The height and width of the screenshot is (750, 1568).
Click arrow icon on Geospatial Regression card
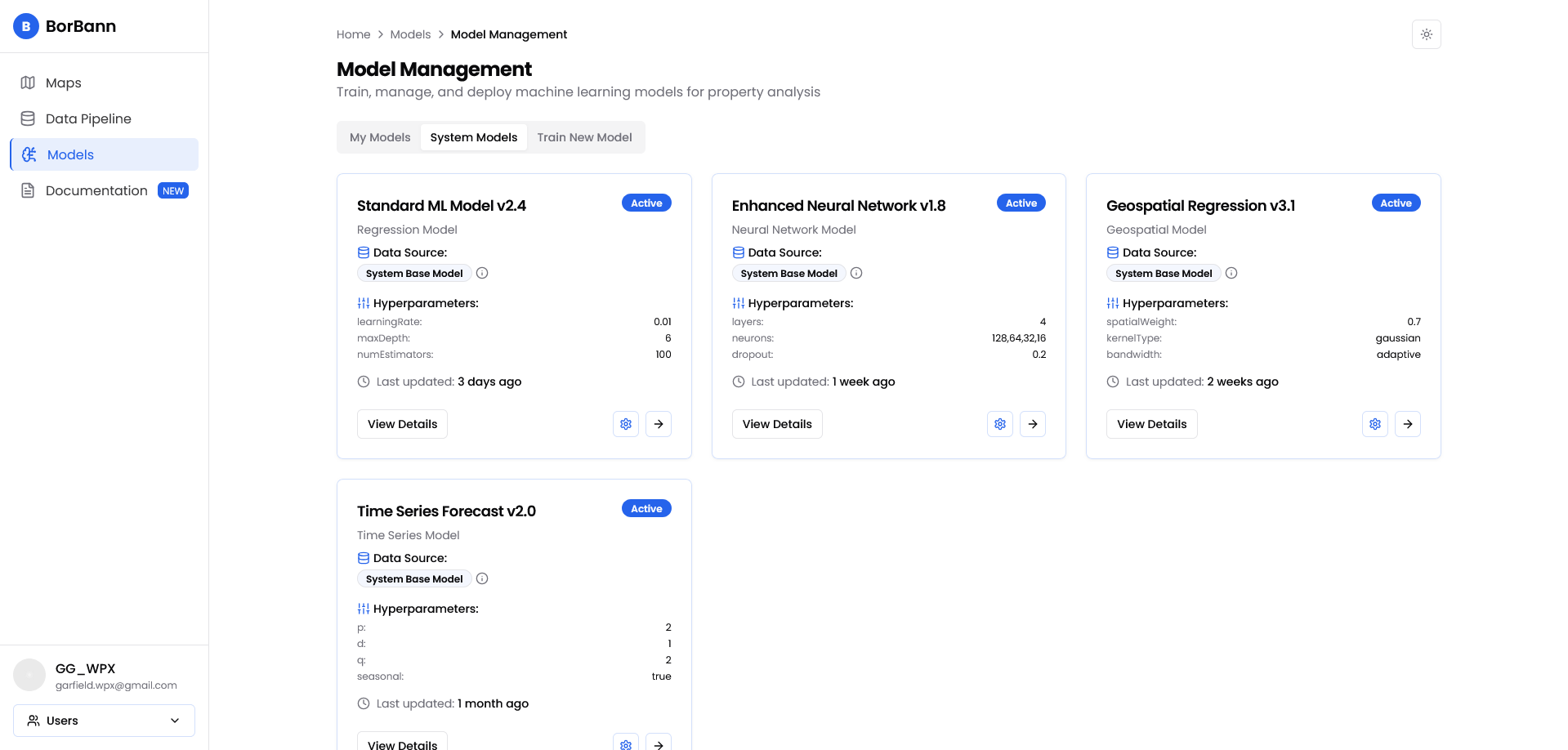click(x=1407, y=424)
